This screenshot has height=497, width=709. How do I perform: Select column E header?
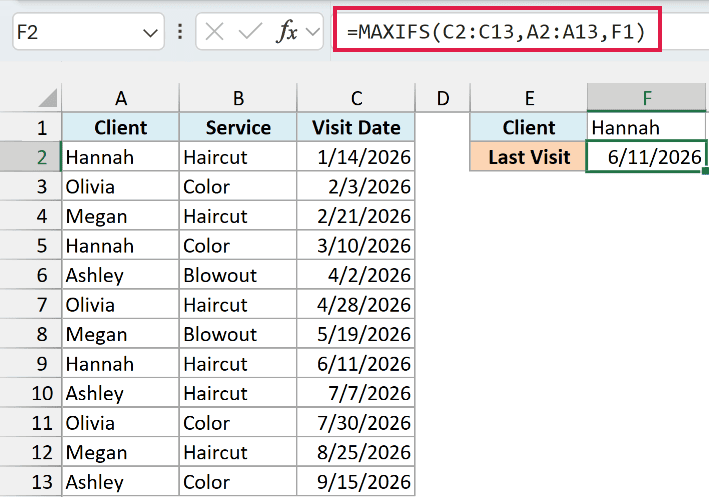529,98
